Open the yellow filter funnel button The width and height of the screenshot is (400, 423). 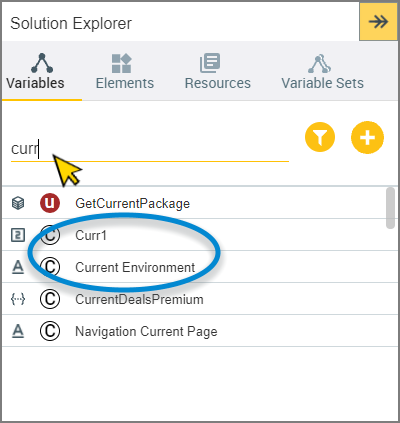coord(320,137)
